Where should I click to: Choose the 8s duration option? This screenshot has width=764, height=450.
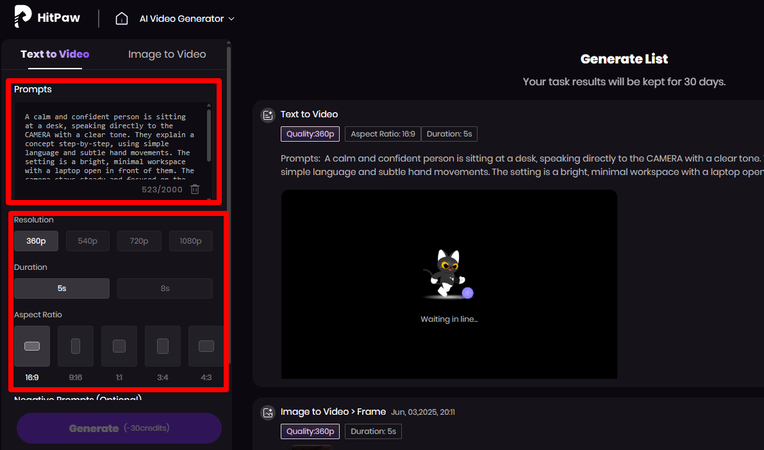pyautogui.click(x=165, y=288)
